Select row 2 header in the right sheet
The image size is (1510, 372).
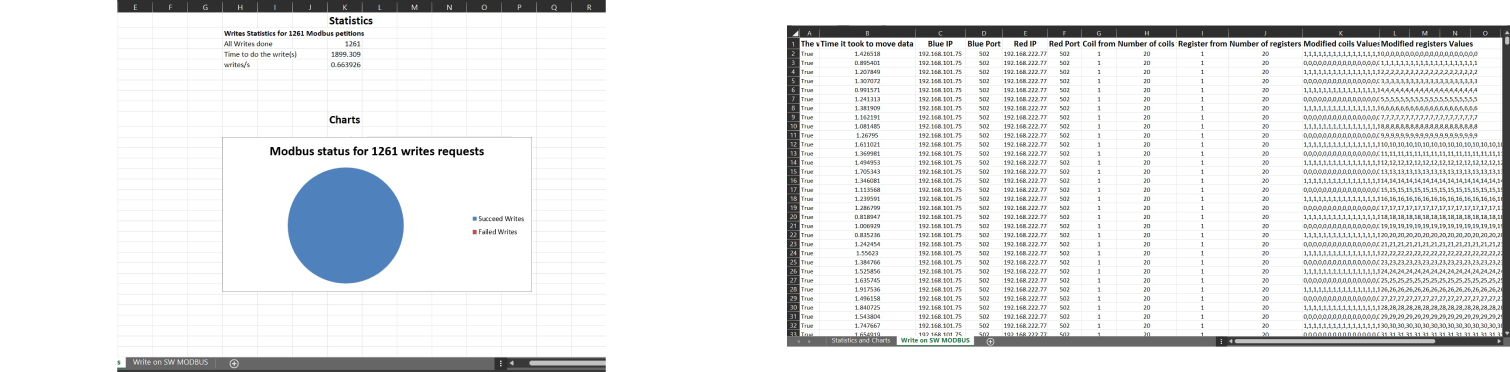tap(793, 53)
